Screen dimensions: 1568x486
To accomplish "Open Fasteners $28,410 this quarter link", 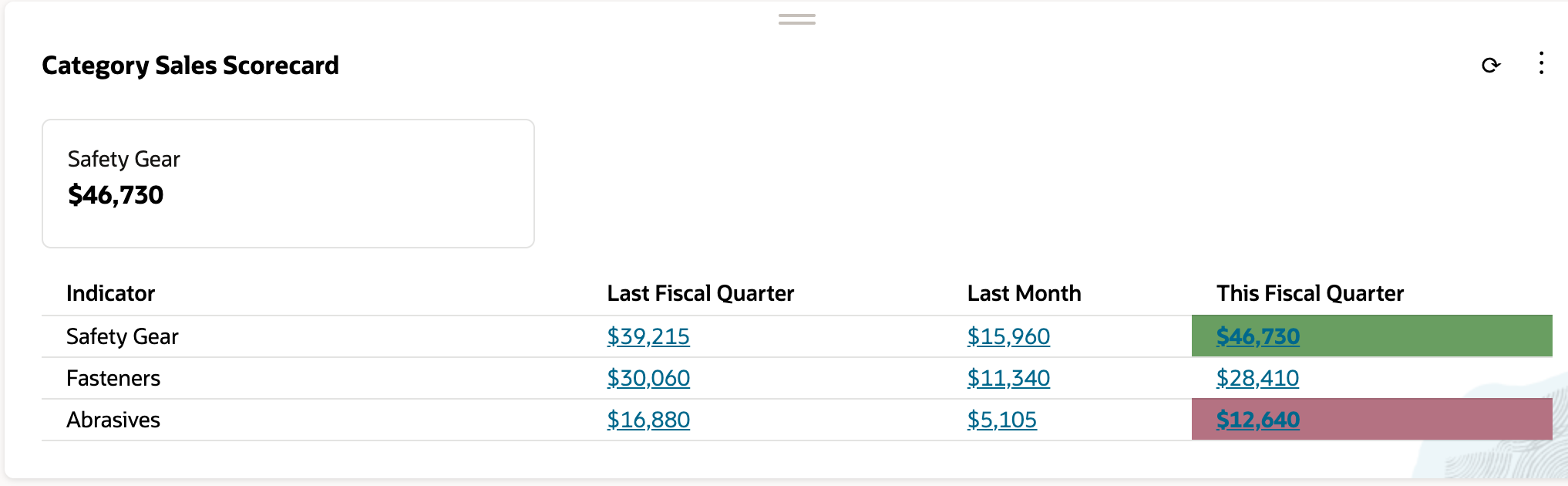I will [1257, 378].
